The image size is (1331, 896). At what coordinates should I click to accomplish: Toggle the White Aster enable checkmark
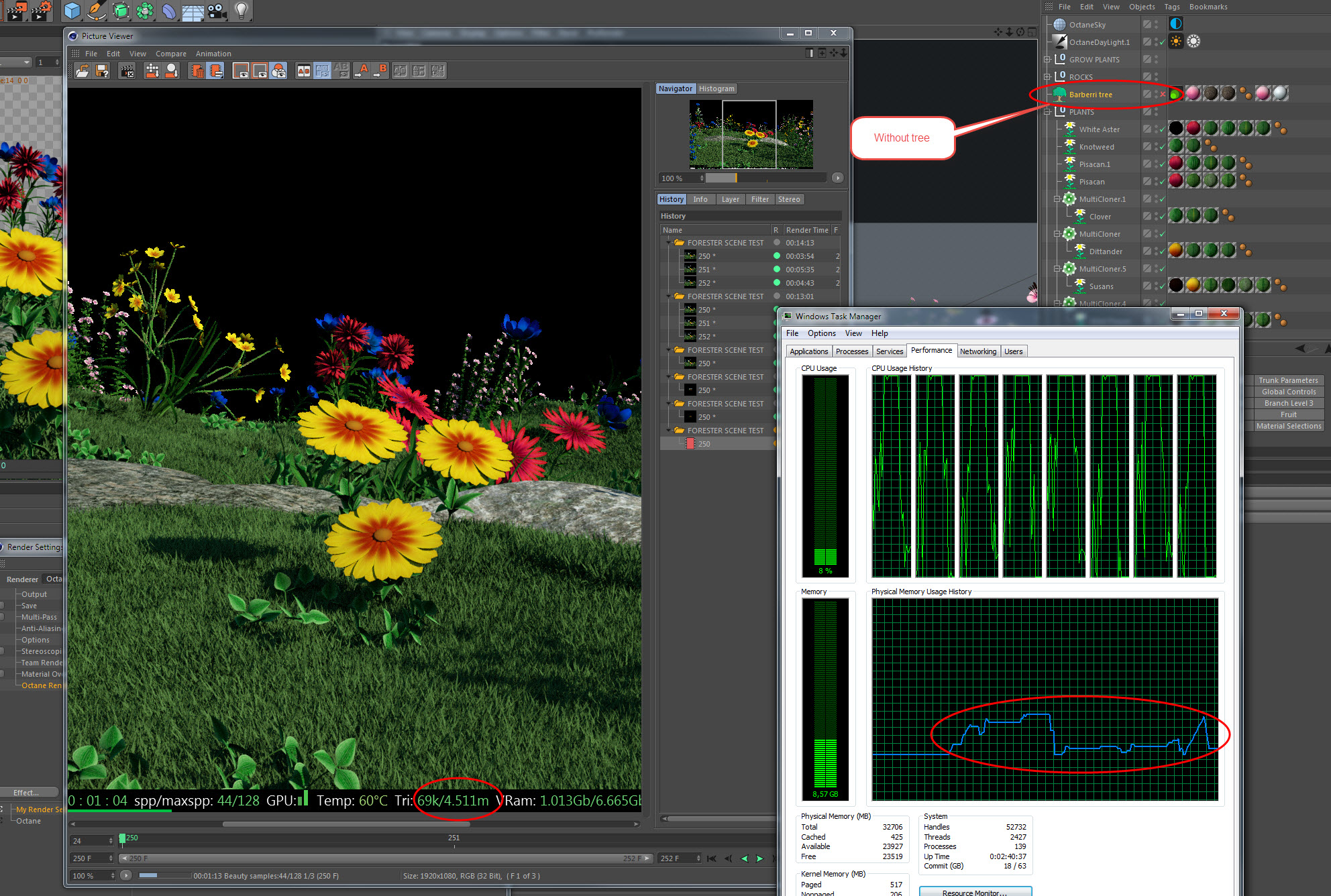(x=1163, y=129)
